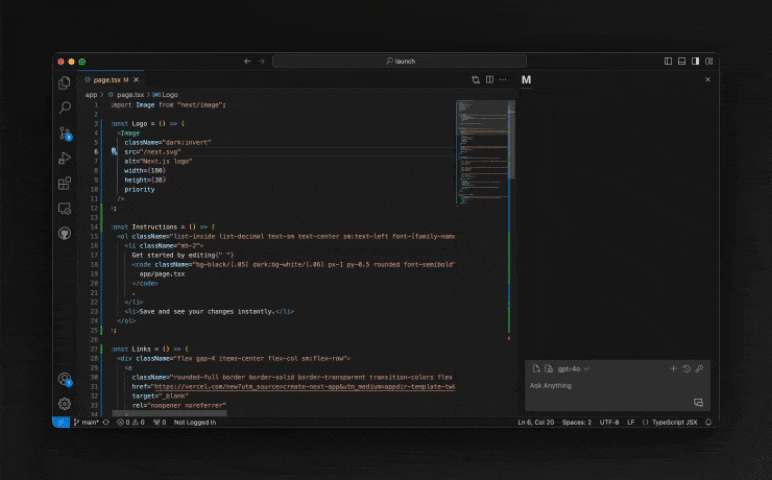Click 'priority' text on line 10
The image size is (772, 480).
[139, 190]
